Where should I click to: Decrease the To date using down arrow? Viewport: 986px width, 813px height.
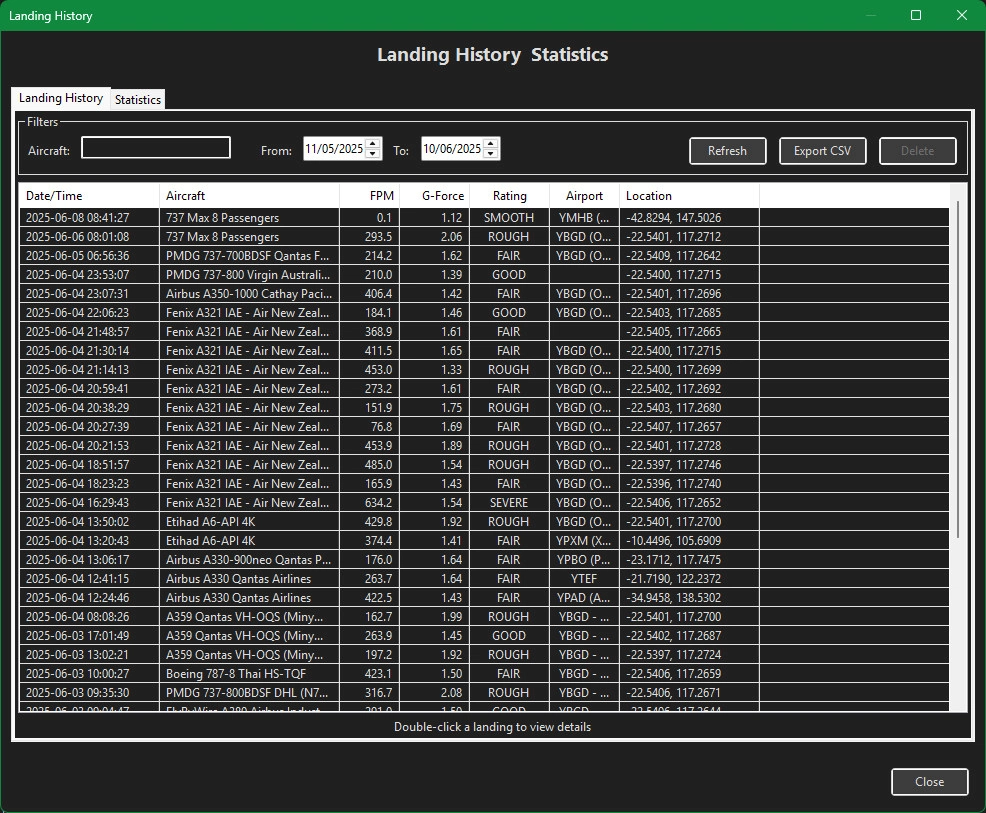click(491, 154)
